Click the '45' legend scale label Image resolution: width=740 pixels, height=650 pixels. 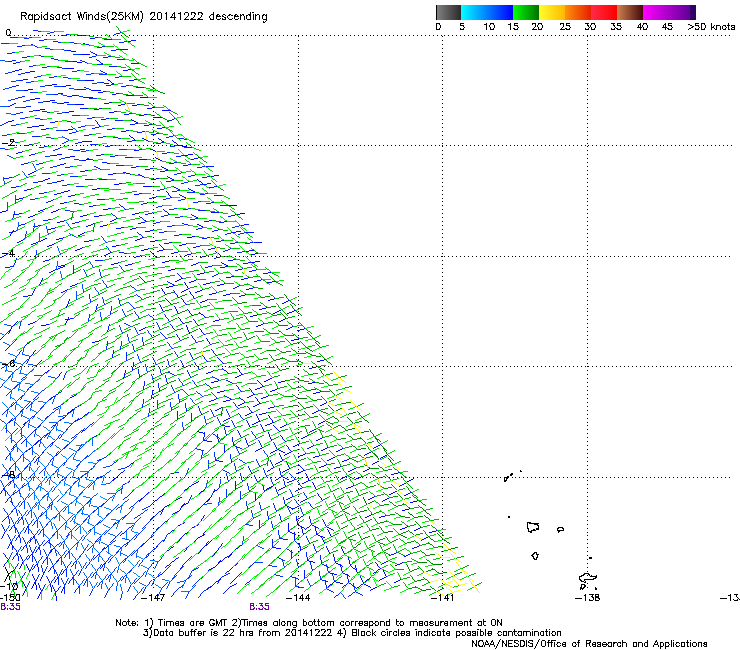667,27
